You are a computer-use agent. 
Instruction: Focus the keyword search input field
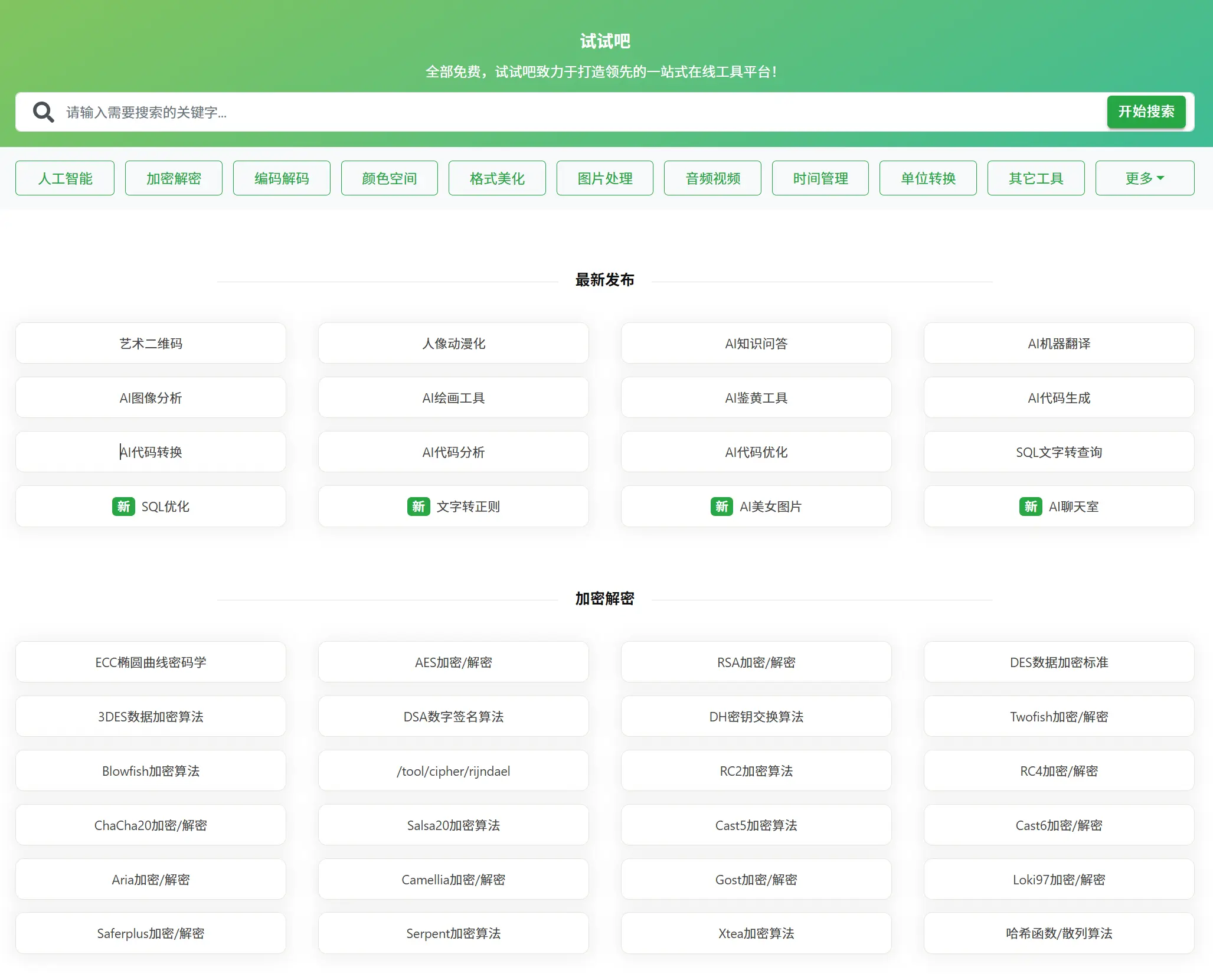click(x=578, y=112)
